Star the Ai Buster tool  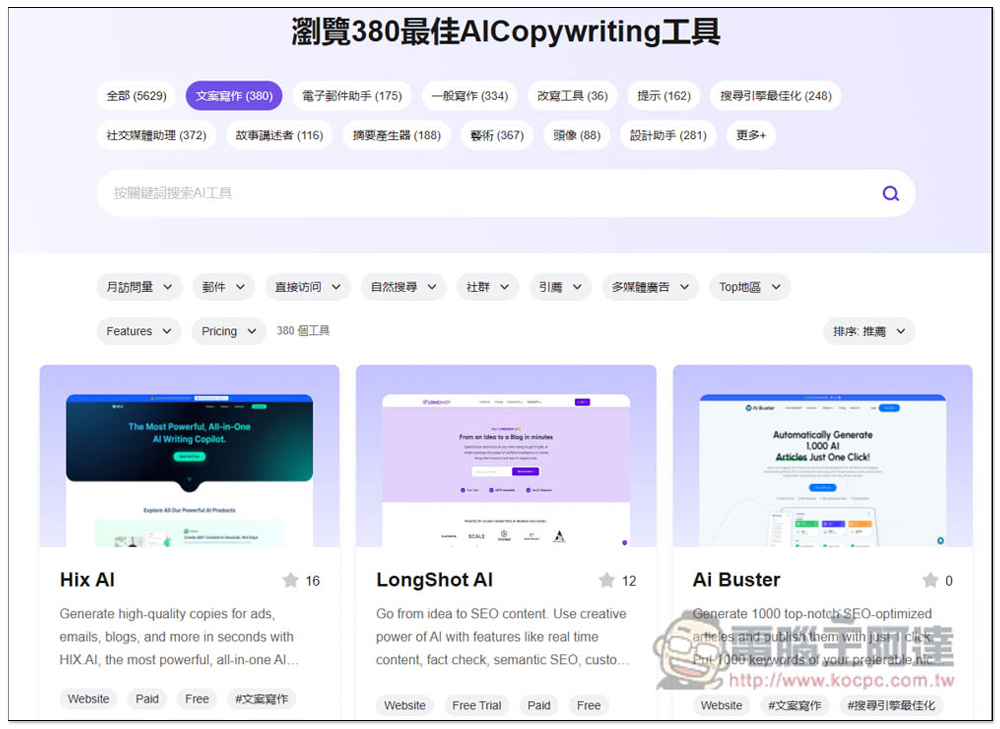[930, 580]
